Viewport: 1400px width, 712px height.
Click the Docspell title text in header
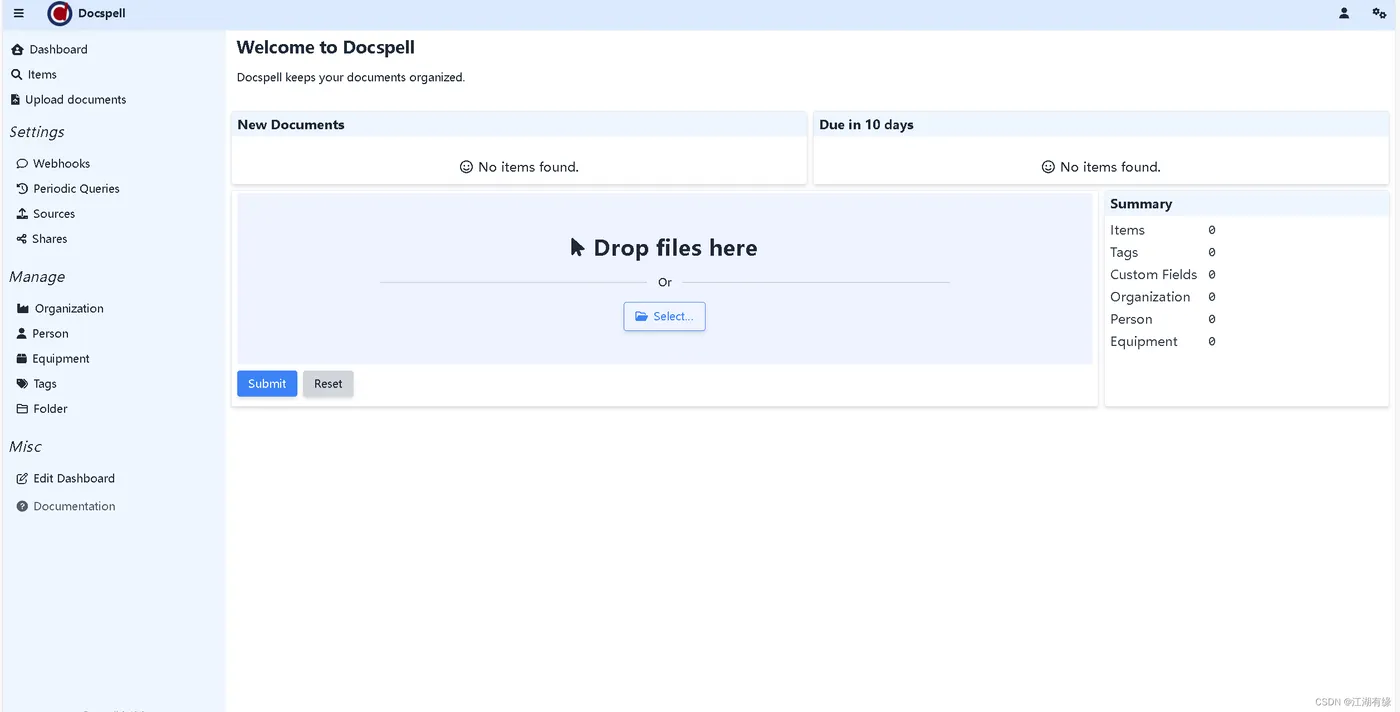coord(102,14)
